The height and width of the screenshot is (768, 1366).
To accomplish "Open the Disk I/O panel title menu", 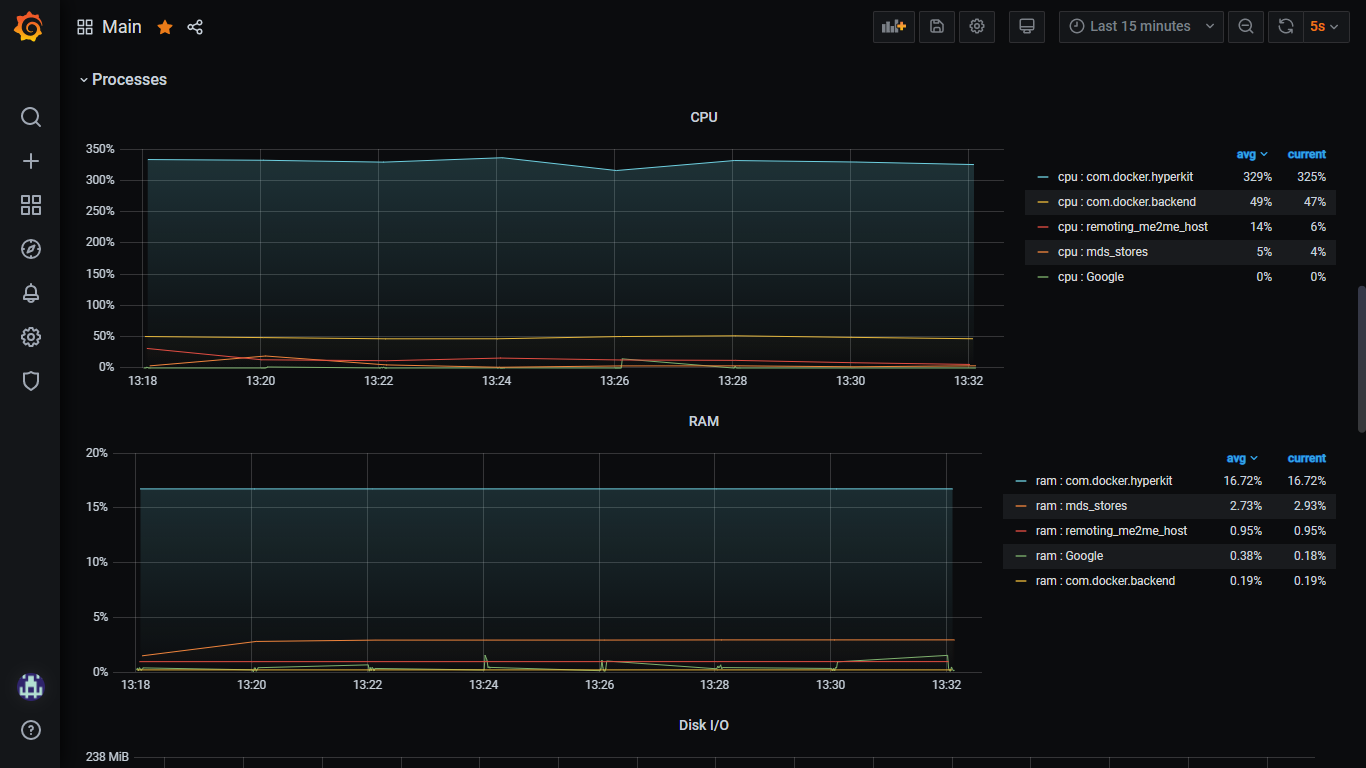I will pos(704,725).
